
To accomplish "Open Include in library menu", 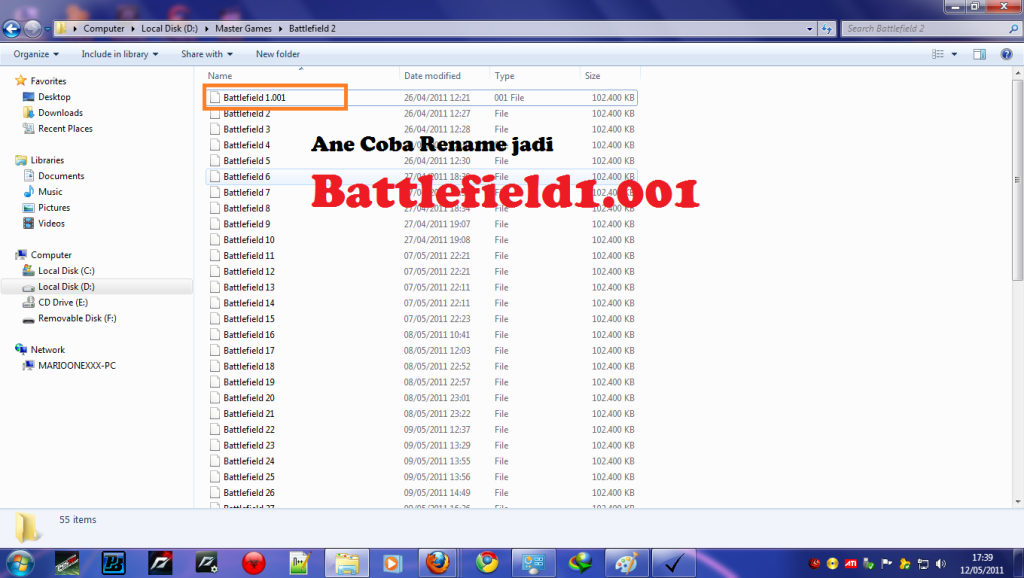I will (120, 54).
